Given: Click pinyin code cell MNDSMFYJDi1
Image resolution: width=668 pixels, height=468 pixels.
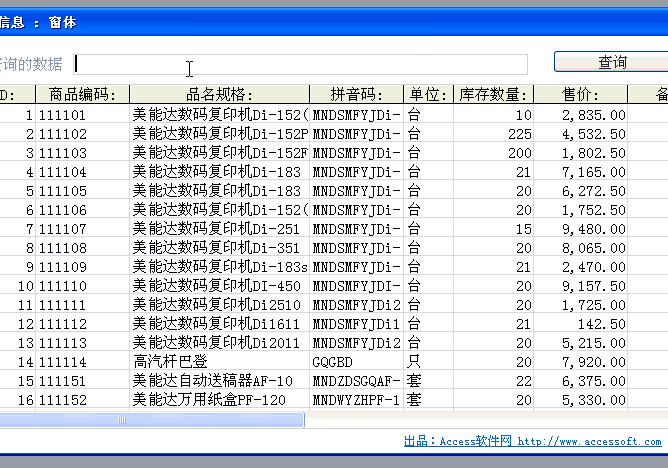Looking at the screenshot, I should 357,324.
